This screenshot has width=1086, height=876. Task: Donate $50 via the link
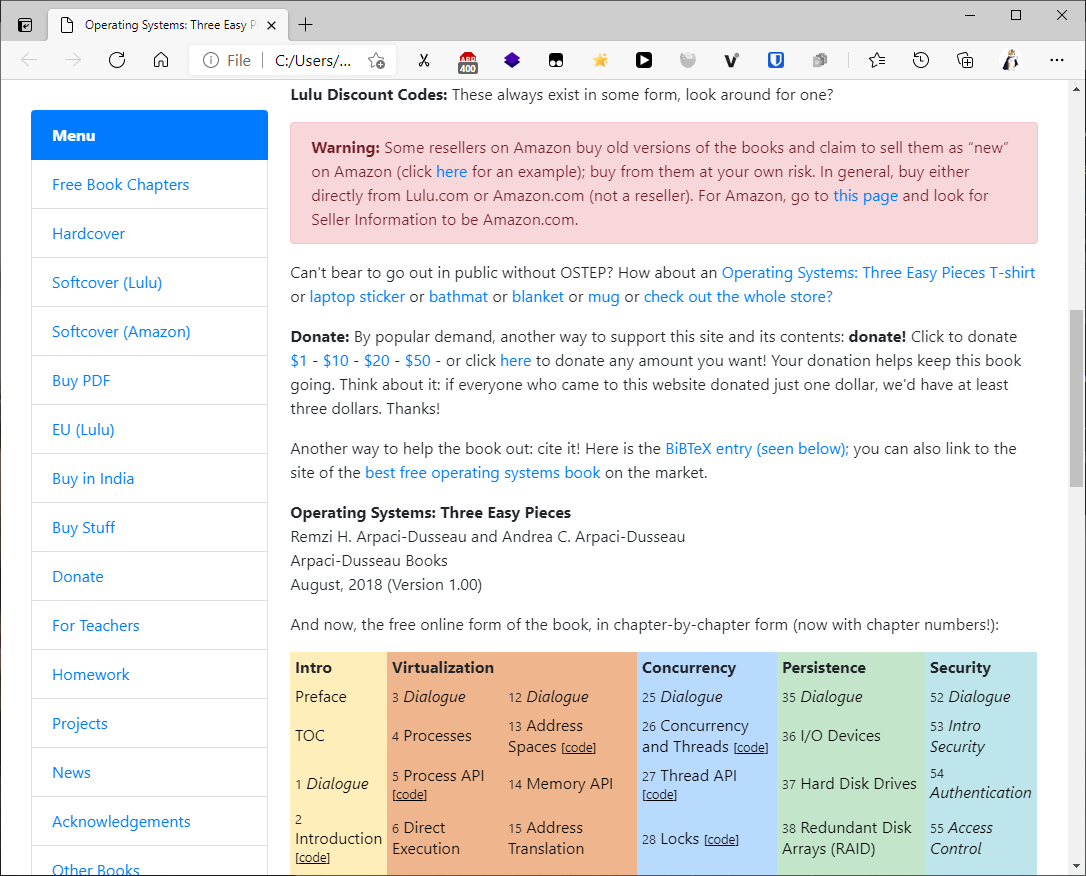(x=418, y=361)
